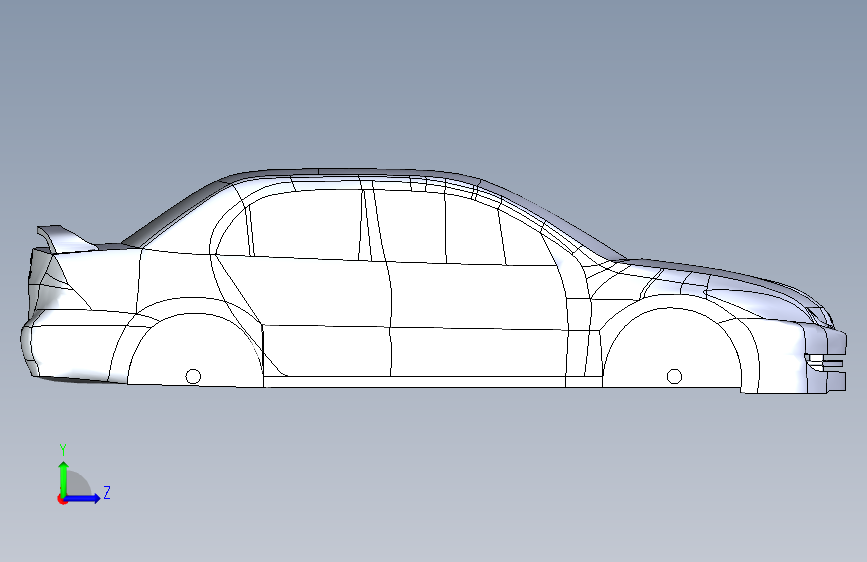Viewport: 867px width, 562px height.
Task: Select the rear door window surface
Action: click(305, 224)
